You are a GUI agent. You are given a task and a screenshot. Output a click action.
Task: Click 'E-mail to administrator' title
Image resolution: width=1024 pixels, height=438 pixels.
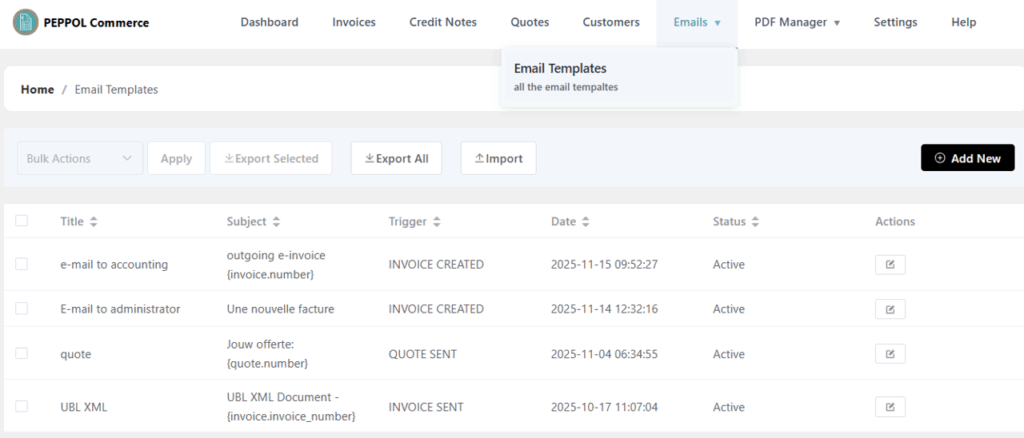(120, 309)
